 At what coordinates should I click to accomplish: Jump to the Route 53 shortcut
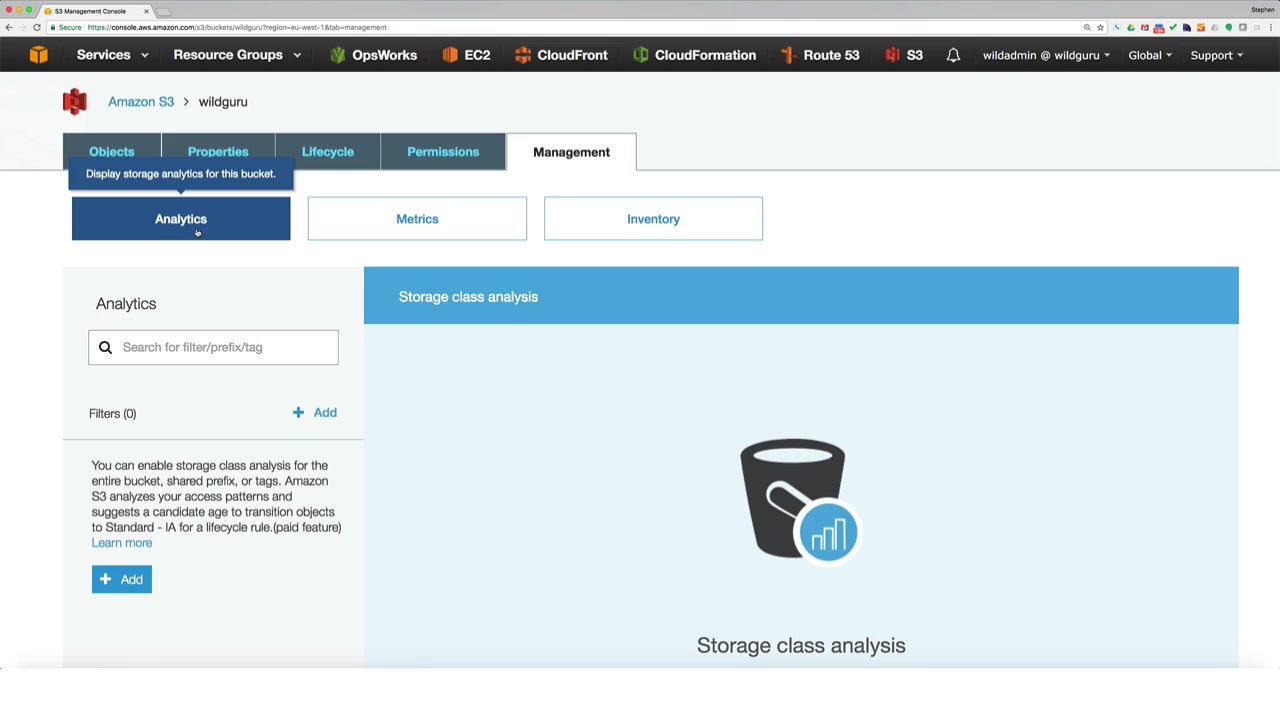pyautogui.click(x=820, y=55)
